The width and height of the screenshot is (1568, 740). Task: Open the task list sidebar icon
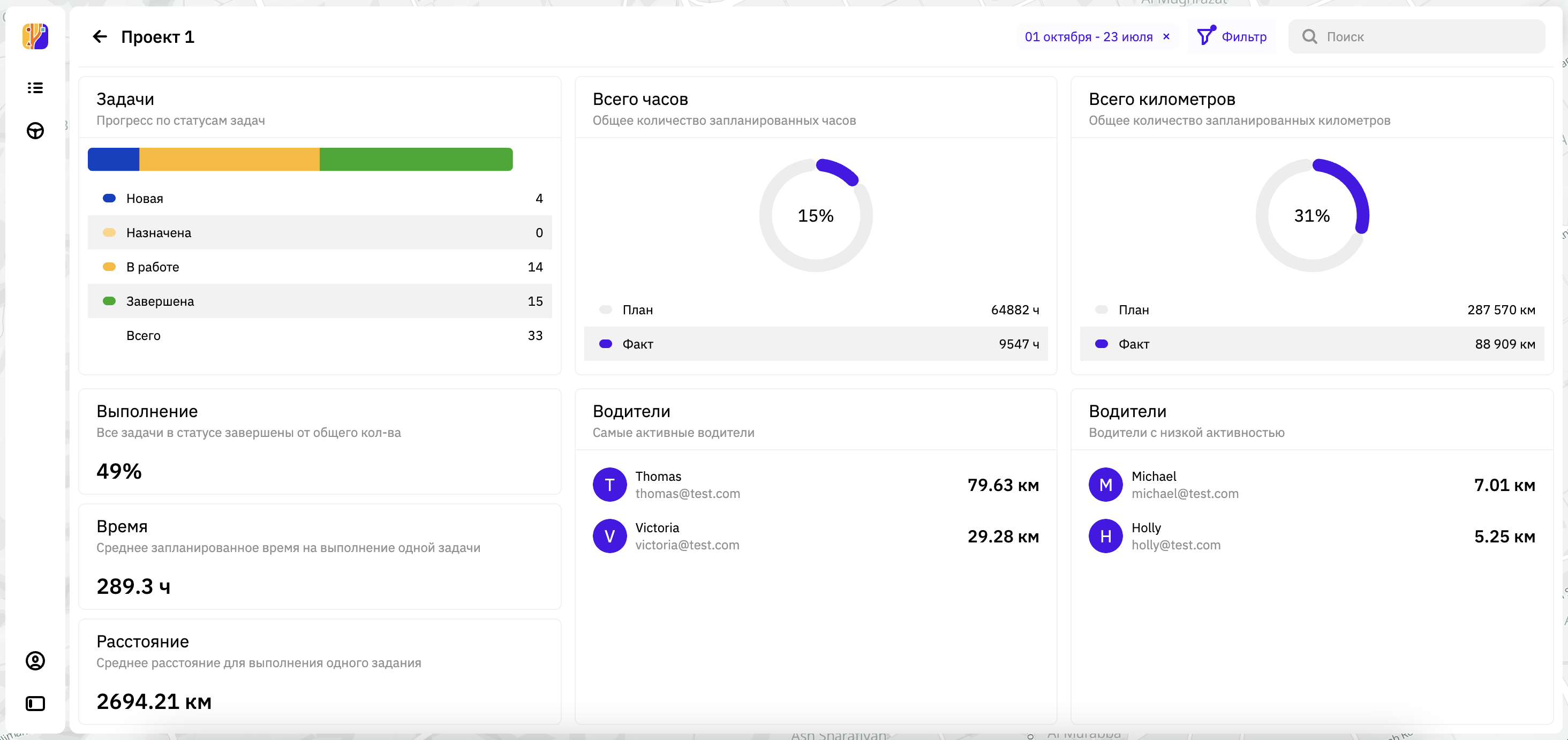pos(35,88)
